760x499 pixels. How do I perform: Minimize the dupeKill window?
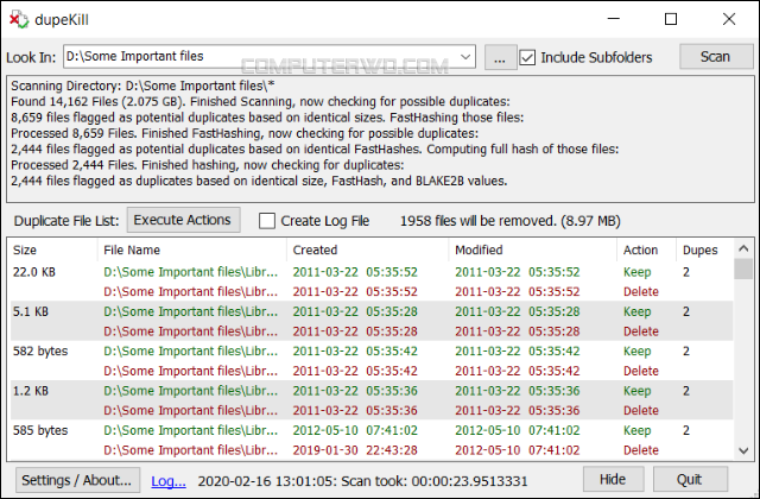click(x=614, y=19)
